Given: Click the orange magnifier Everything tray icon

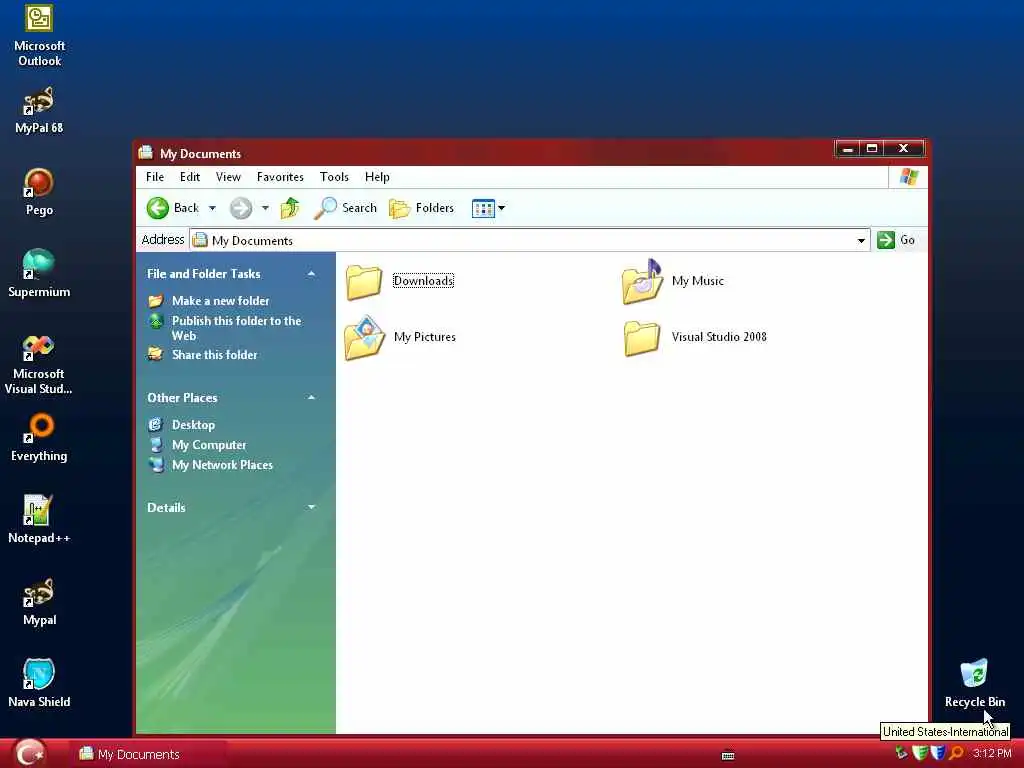Looking at the screenshot, I should pos(957,754).
